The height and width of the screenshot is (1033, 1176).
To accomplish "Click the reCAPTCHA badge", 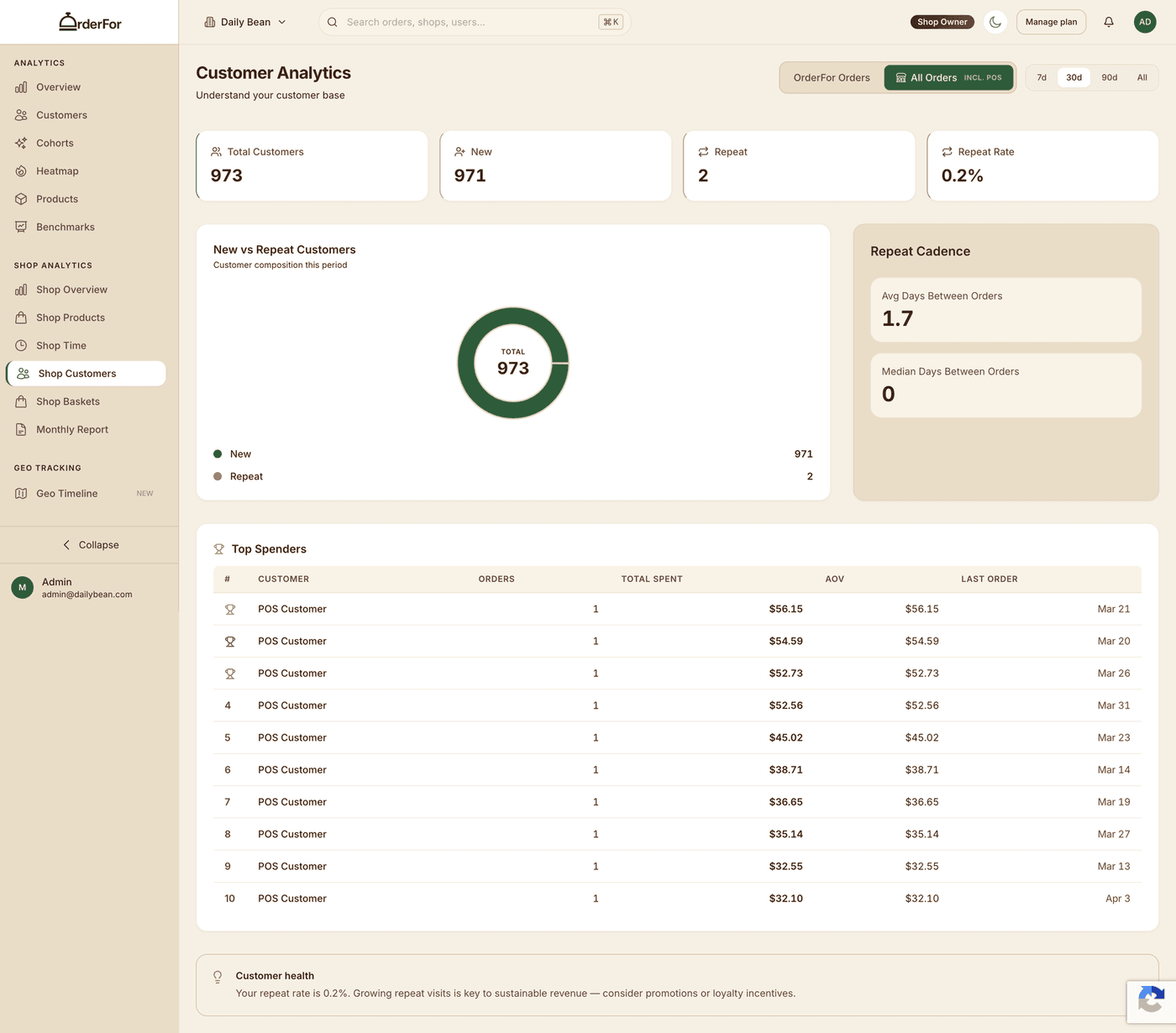I will 1151,1001.
